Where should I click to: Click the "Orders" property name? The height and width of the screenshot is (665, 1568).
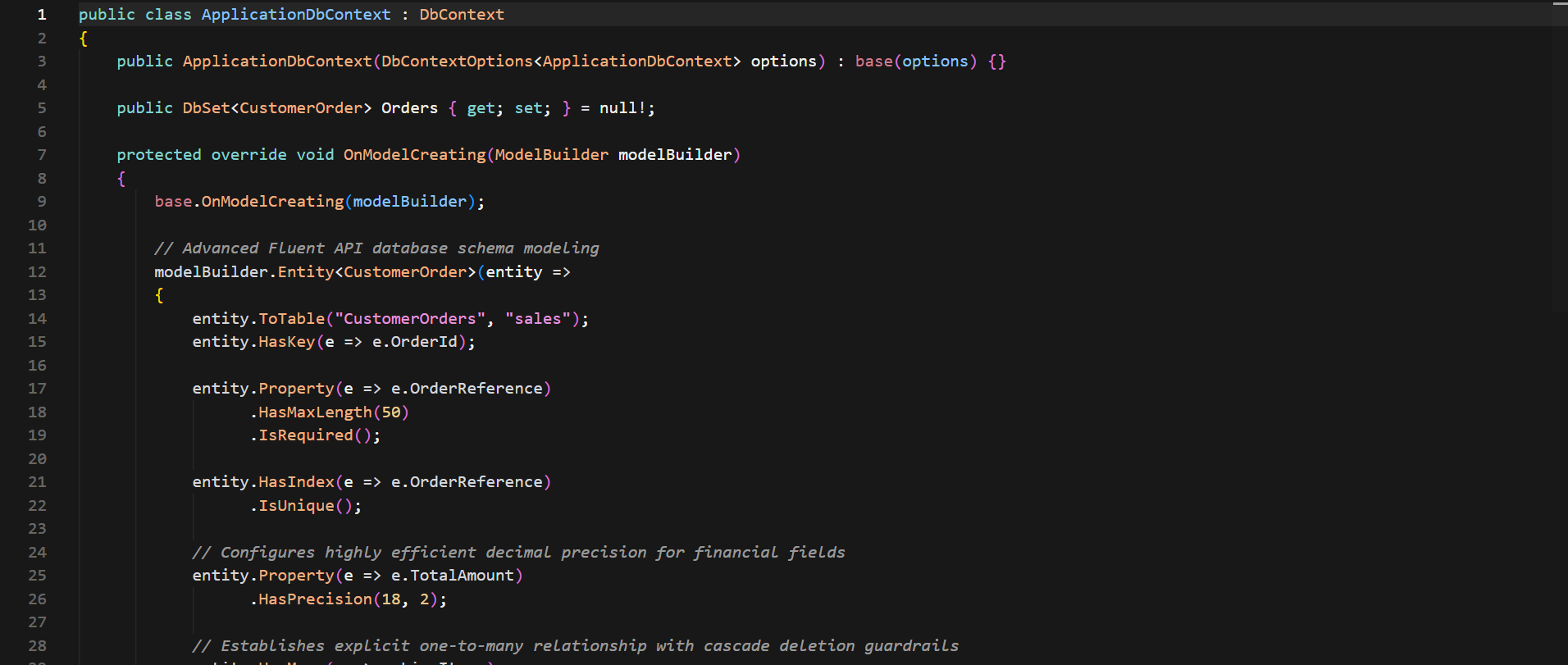[409, 108]
